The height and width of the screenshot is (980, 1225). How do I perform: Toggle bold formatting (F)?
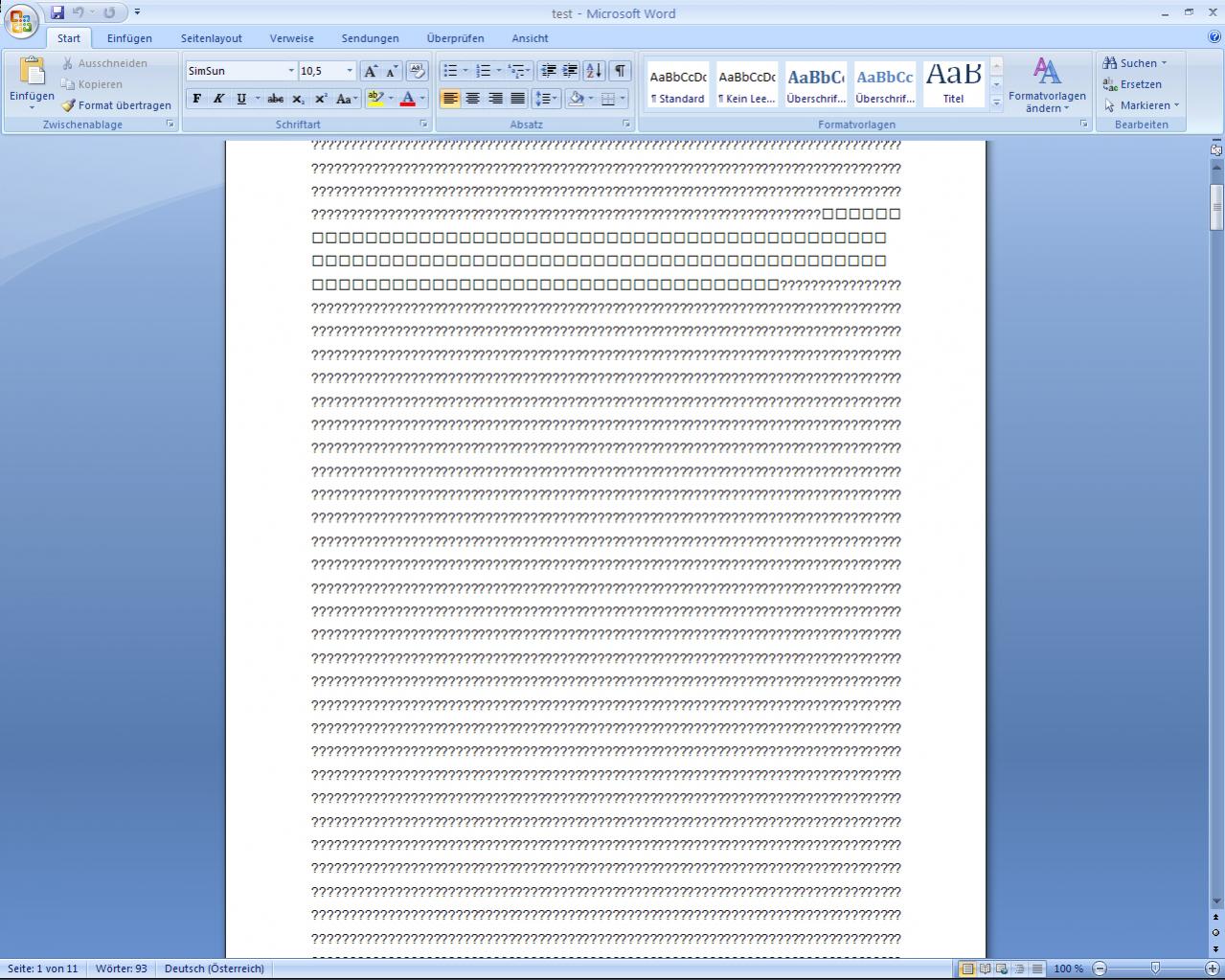coord(197,99)
